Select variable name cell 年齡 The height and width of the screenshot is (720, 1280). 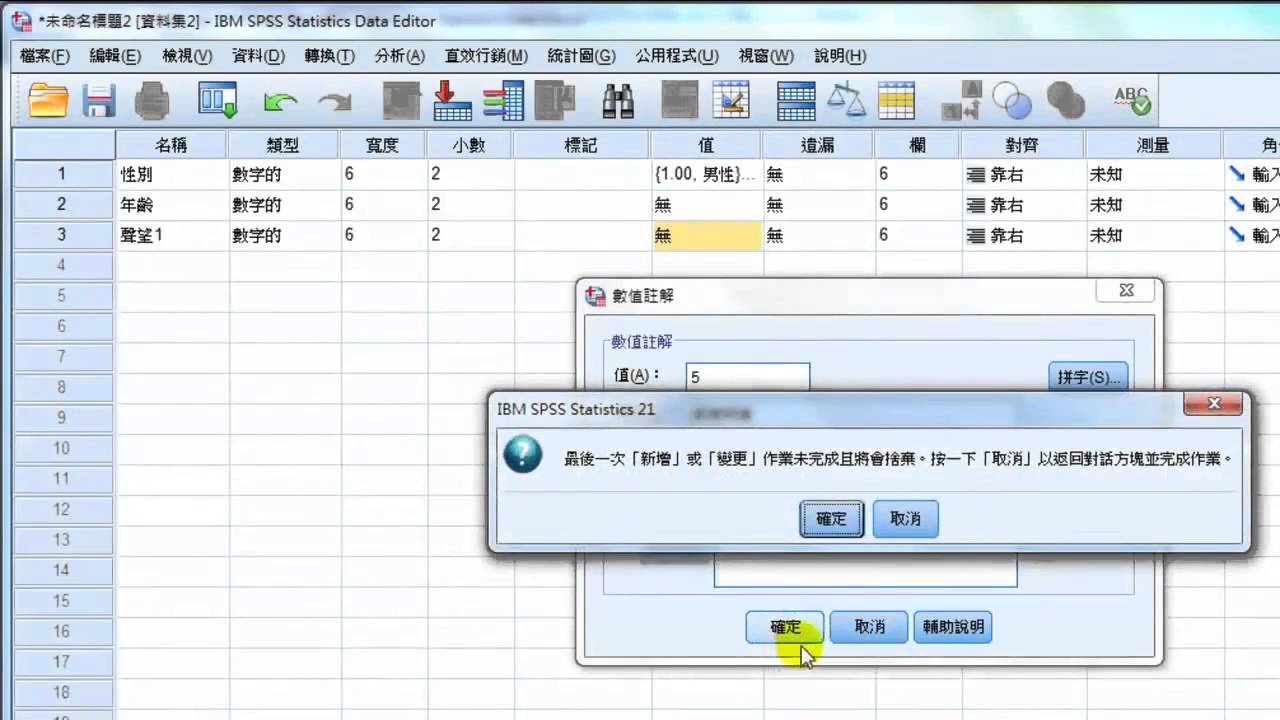[172, 205]
